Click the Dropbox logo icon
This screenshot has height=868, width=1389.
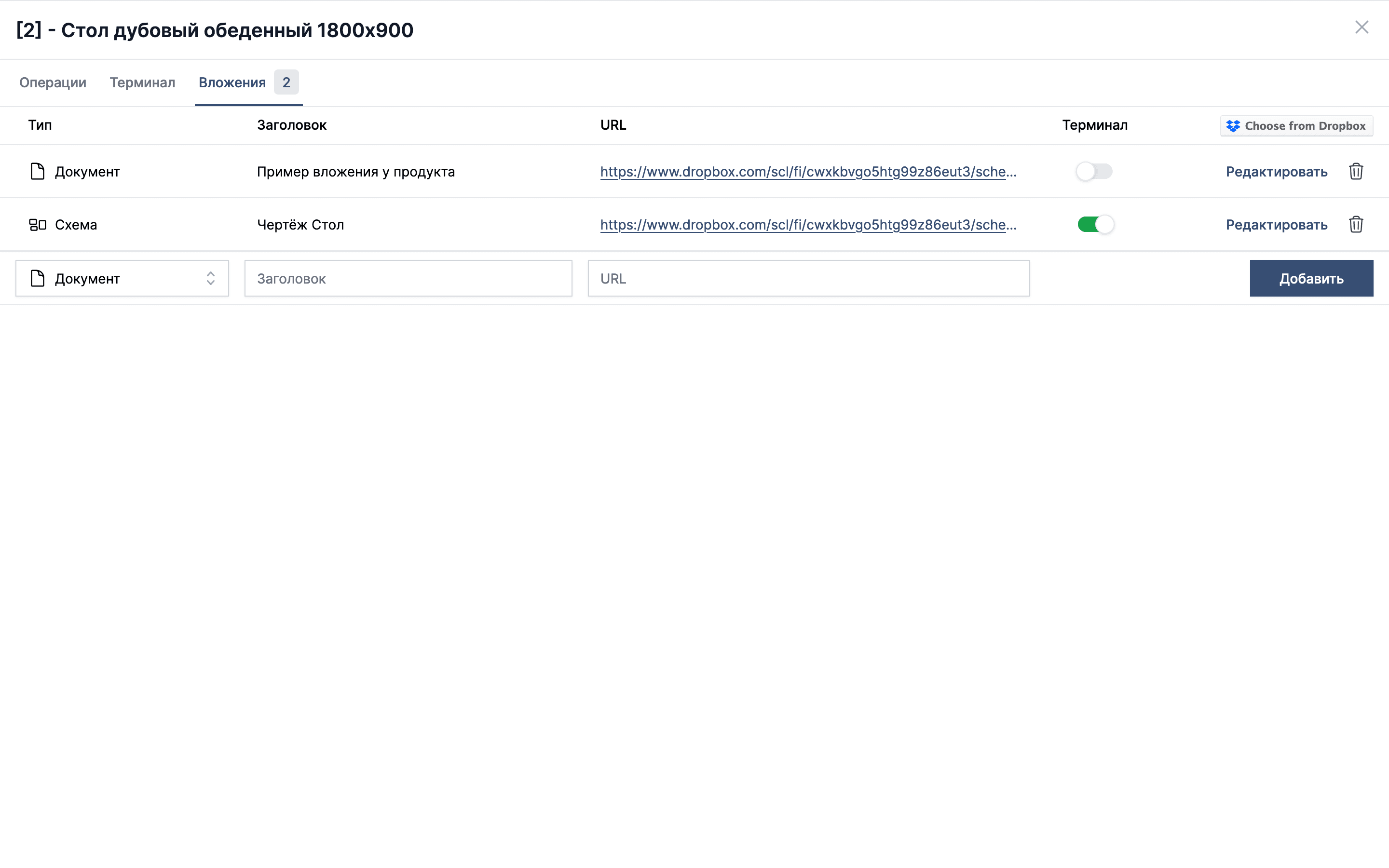coord(1233,126)
